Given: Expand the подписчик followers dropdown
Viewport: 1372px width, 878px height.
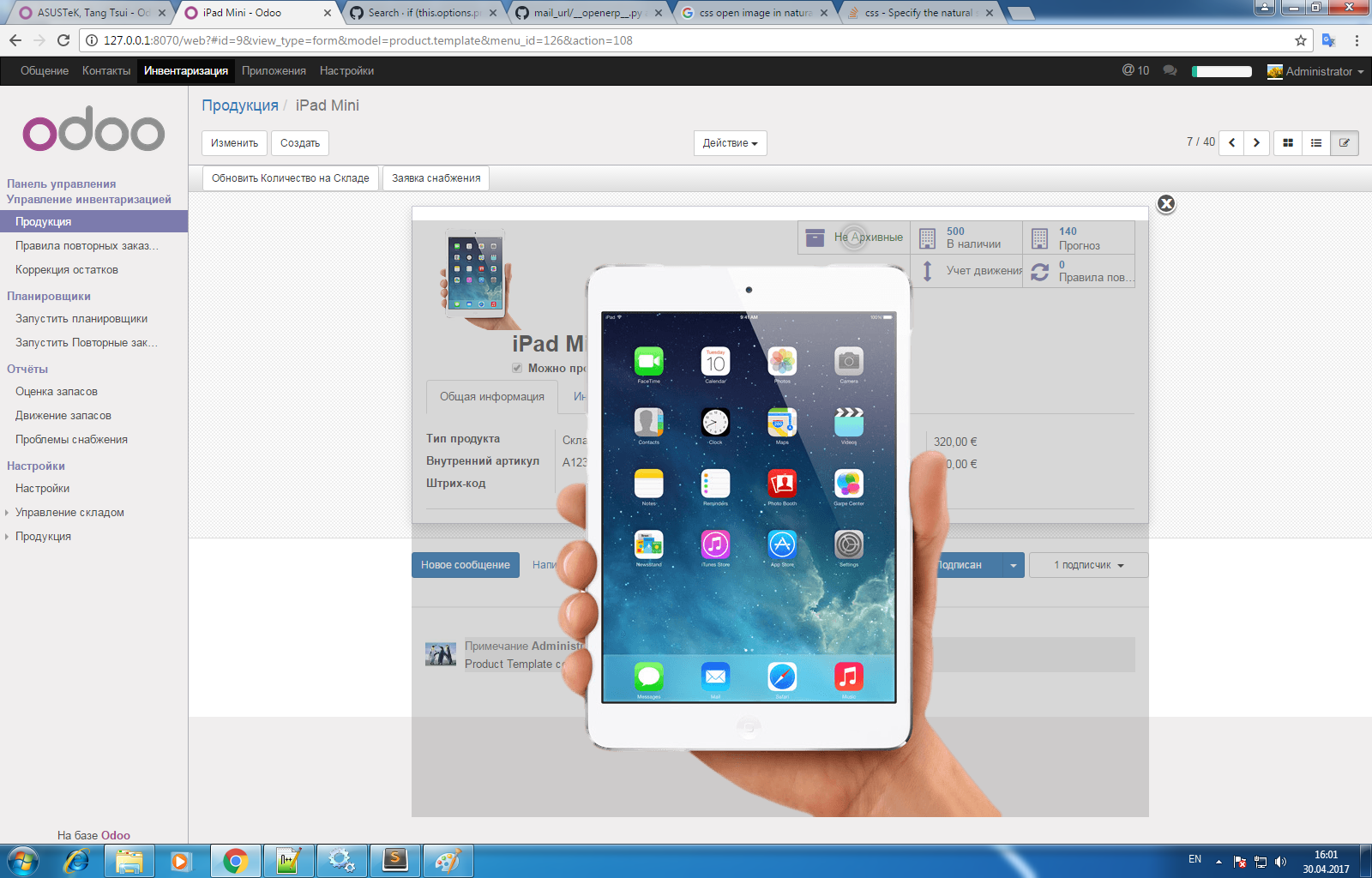Looking at the screenshot, I should 1088,565.
